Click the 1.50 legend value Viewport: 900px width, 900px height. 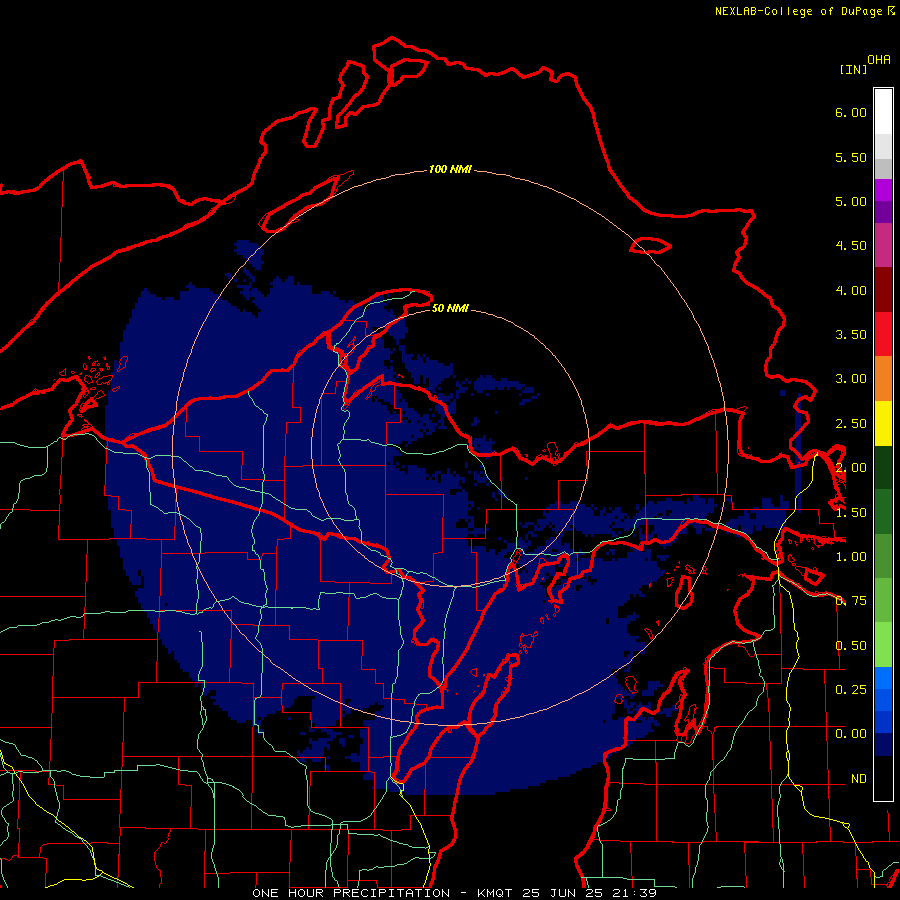pos(851,513)
